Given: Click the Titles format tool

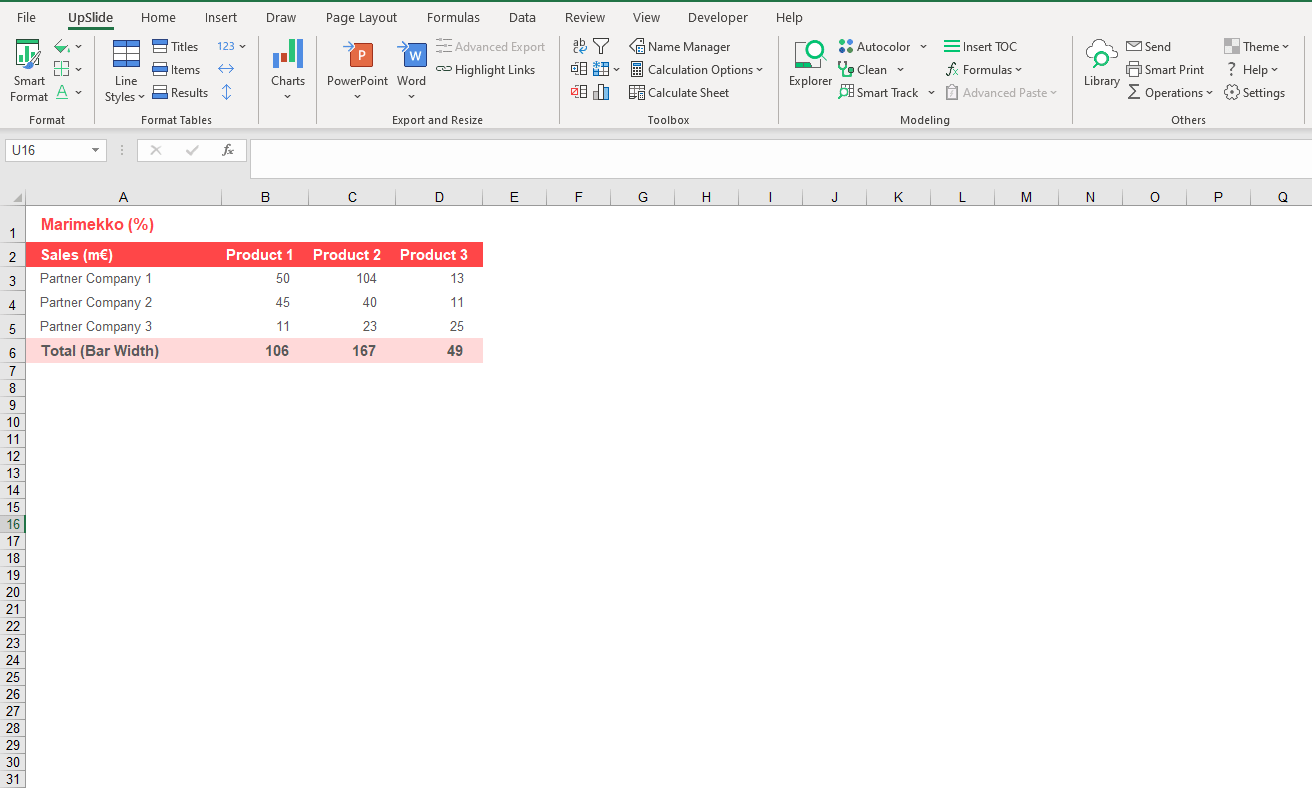Looking at the screenshot, I should coord(176,46).
